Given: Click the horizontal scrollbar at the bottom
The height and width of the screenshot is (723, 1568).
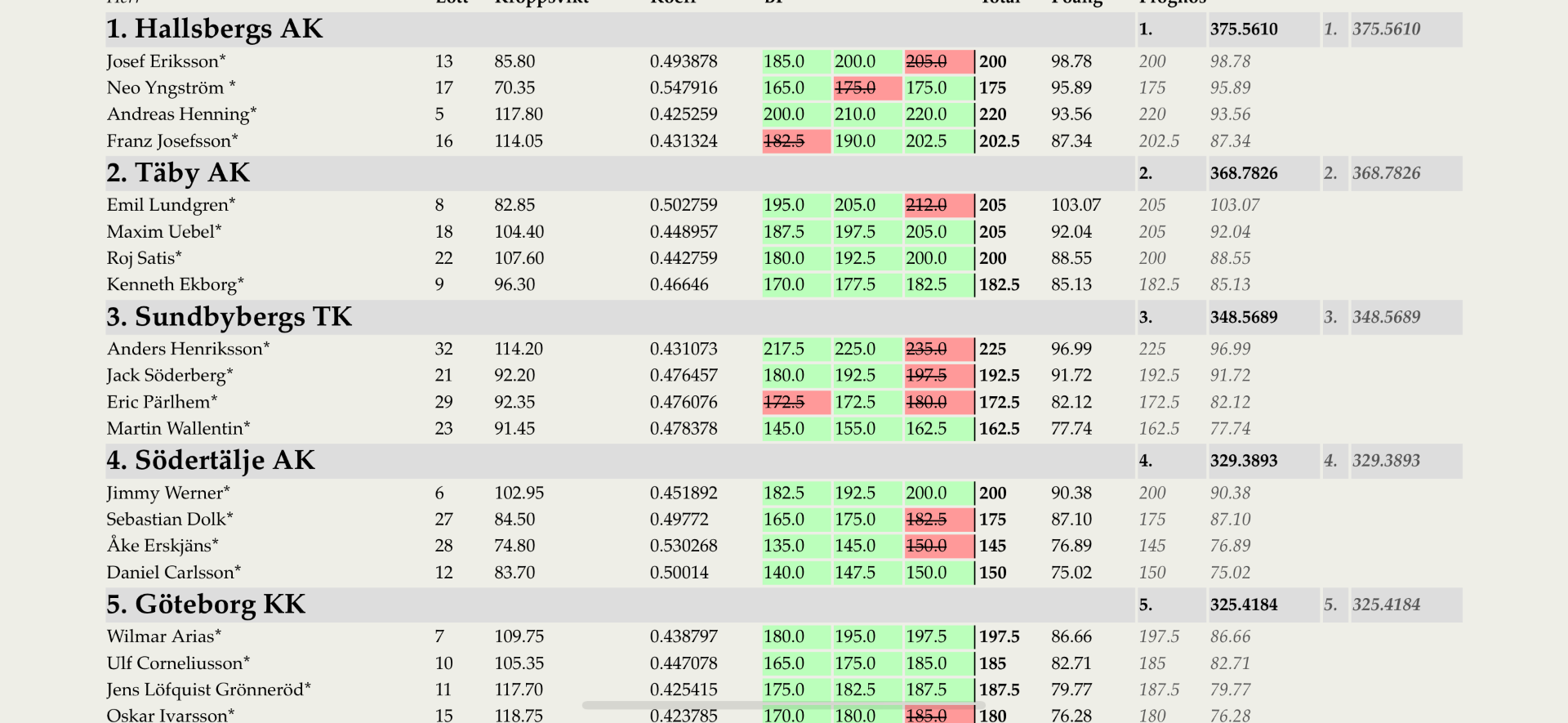Looking at the screenshot, I should pos(782,705).
